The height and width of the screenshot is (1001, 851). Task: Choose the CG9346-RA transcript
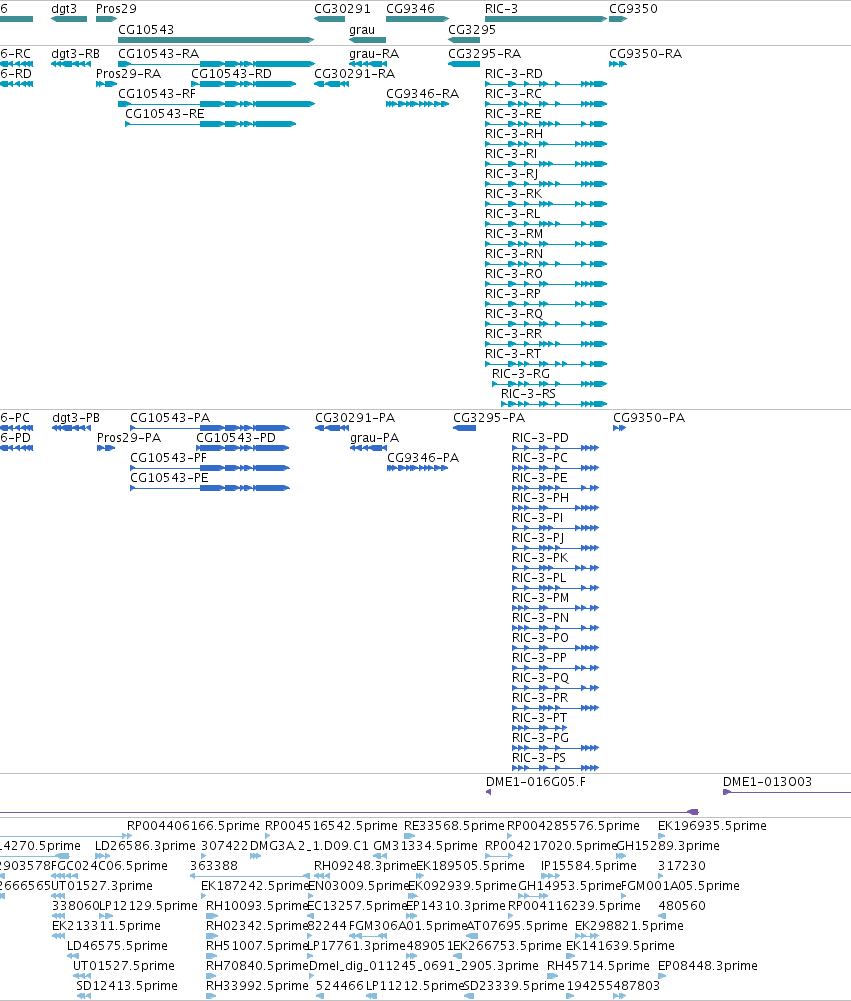coord(418,103)
